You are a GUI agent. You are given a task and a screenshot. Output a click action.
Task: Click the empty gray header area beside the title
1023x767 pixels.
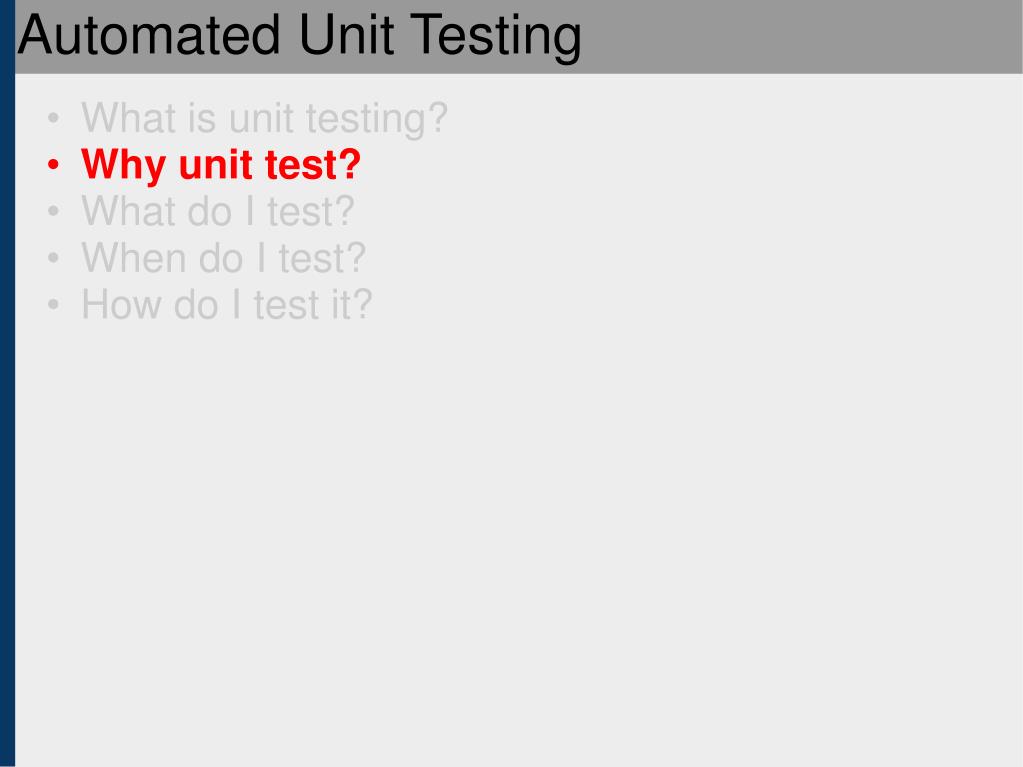pos(802,37)
